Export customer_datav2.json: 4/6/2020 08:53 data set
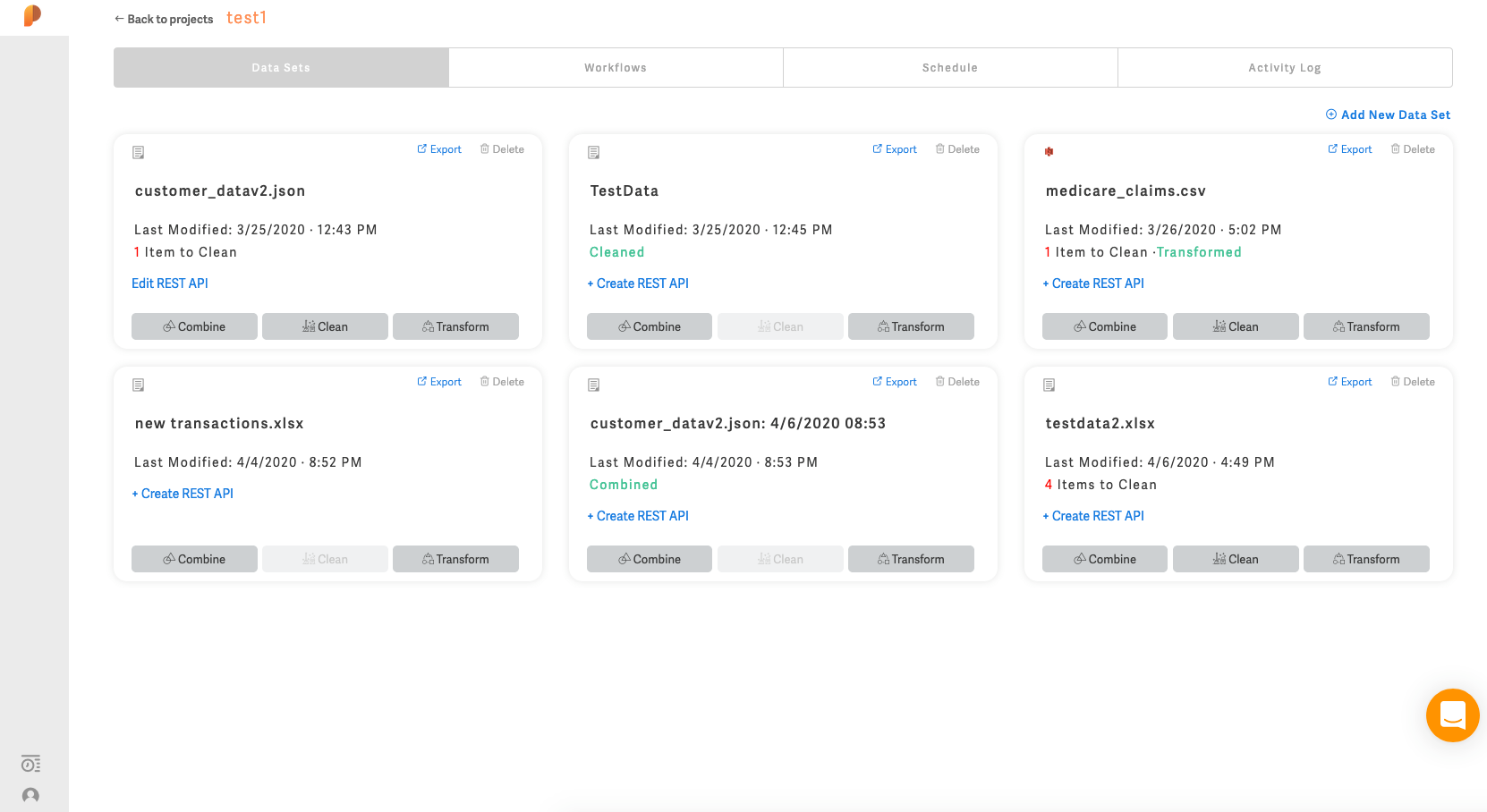 coord(895,382)
